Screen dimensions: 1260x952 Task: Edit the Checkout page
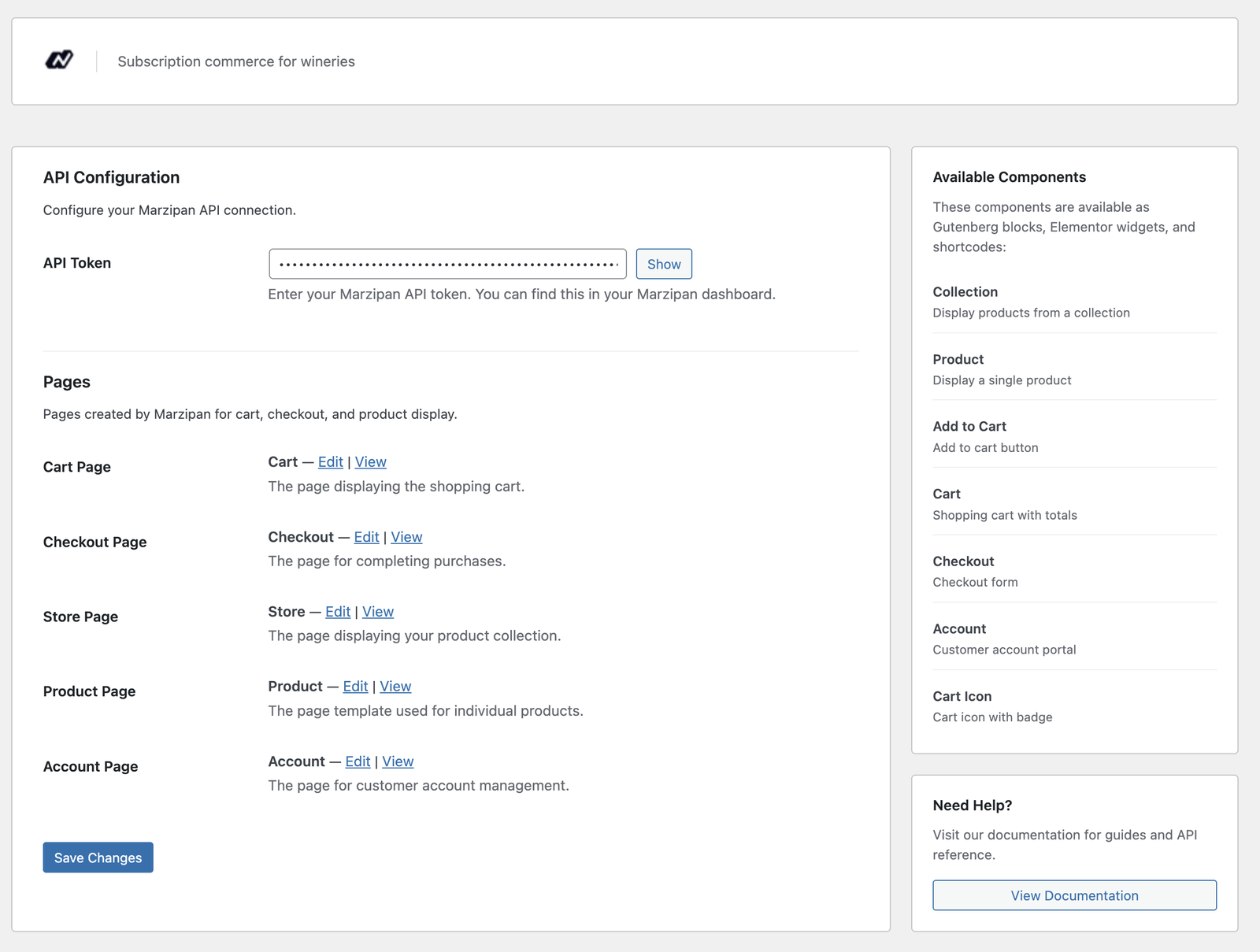point(366,537)
